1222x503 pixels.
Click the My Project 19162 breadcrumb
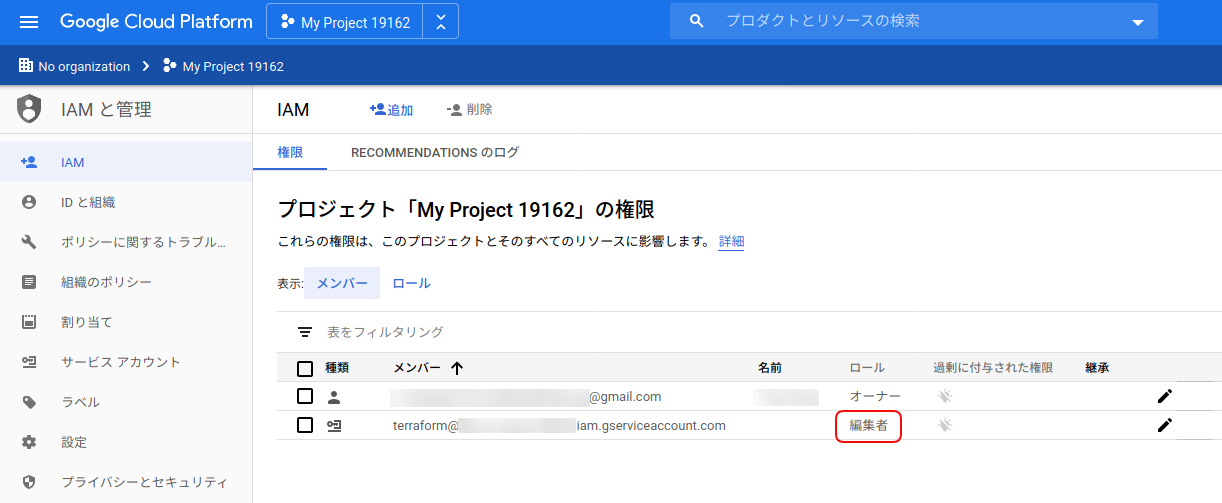(233, 67)
